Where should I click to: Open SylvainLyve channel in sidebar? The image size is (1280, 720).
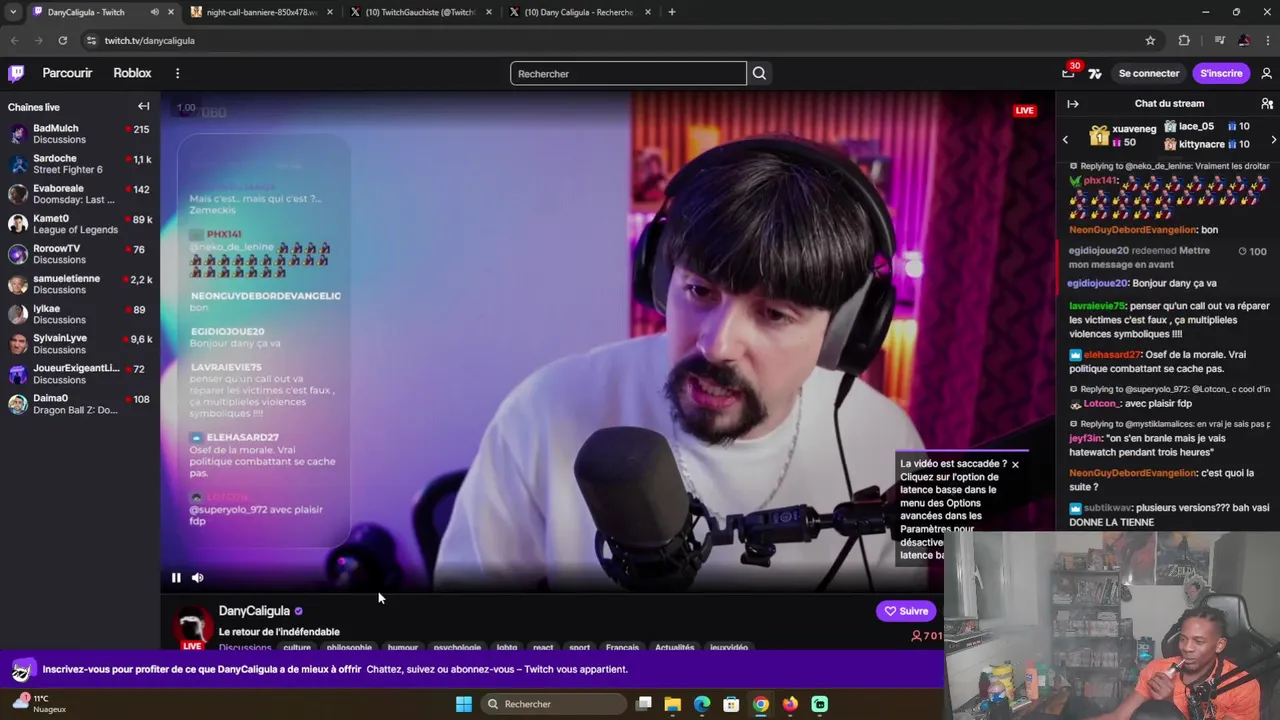pos(79,344)
